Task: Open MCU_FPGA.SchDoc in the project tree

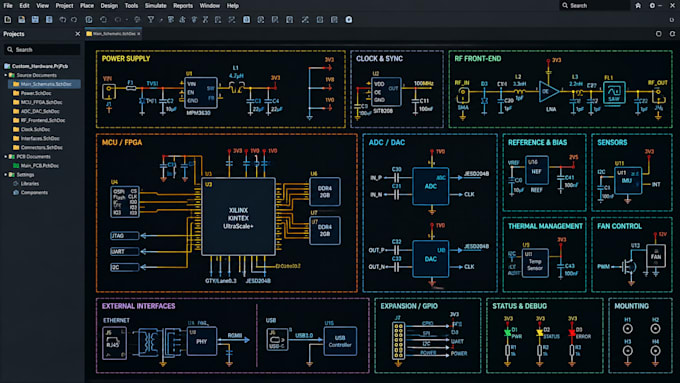Action: coord(41,102)
